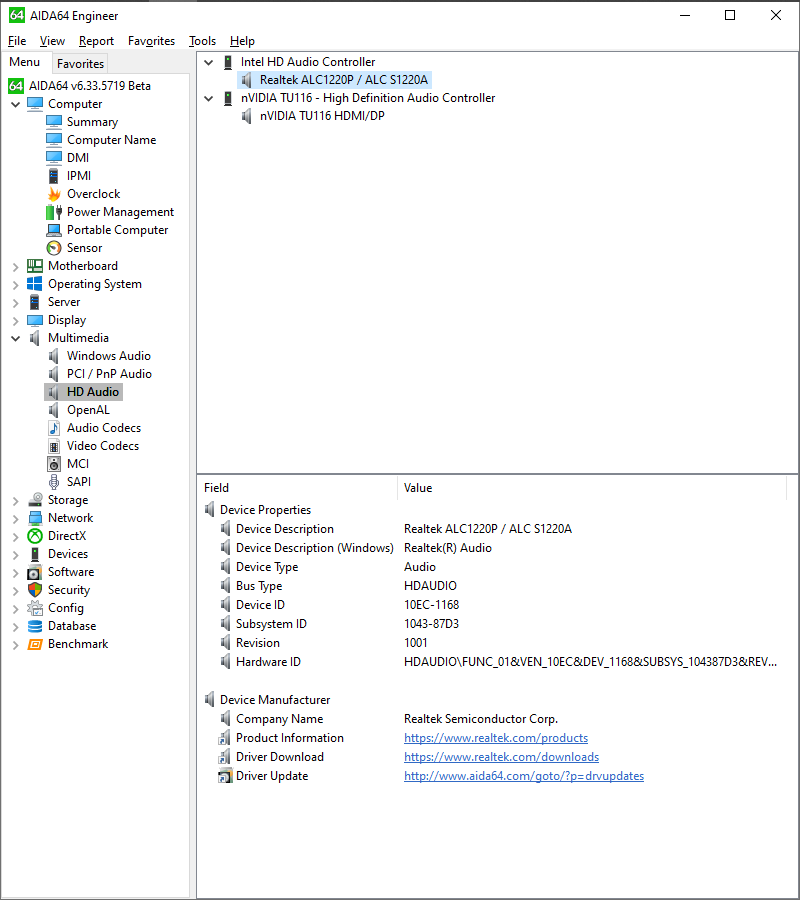Click the Video Codecs film icon
Screen dimensions: 800x900
click(54, 446)
